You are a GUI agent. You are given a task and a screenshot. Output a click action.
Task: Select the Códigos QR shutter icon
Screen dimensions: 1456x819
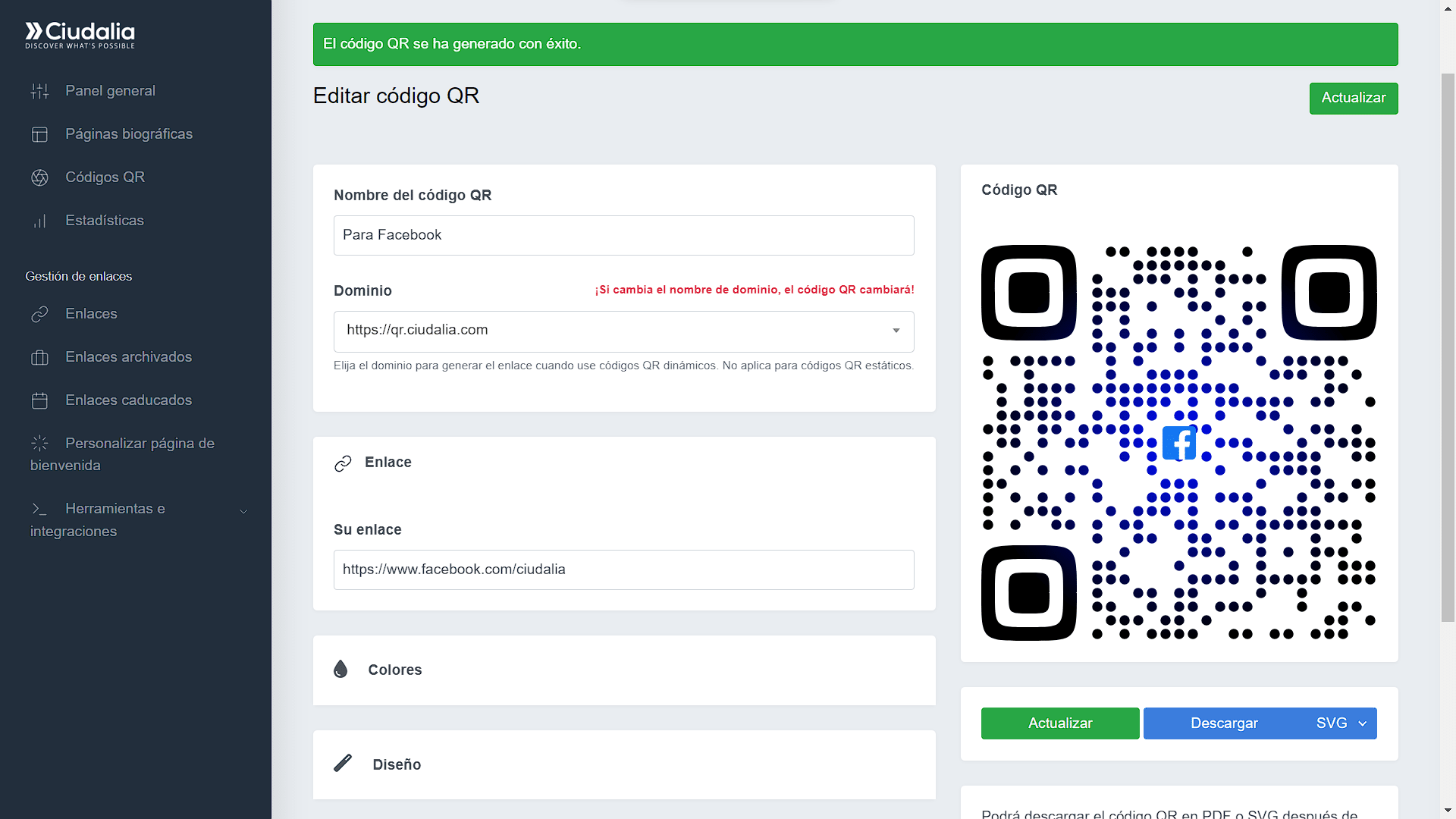[x=39, y=177]
